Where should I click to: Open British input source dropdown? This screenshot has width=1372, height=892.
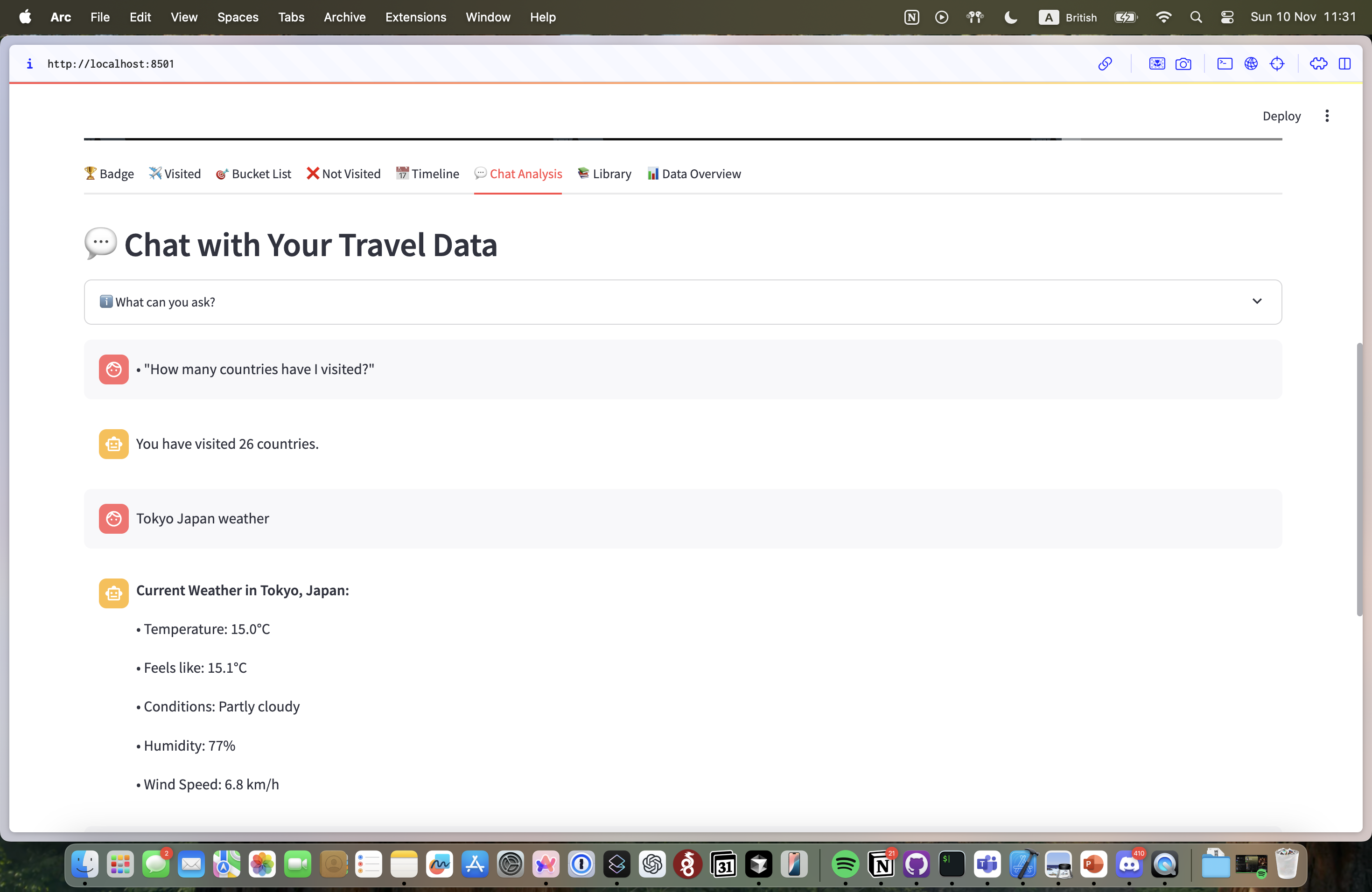click(1068, 17)
